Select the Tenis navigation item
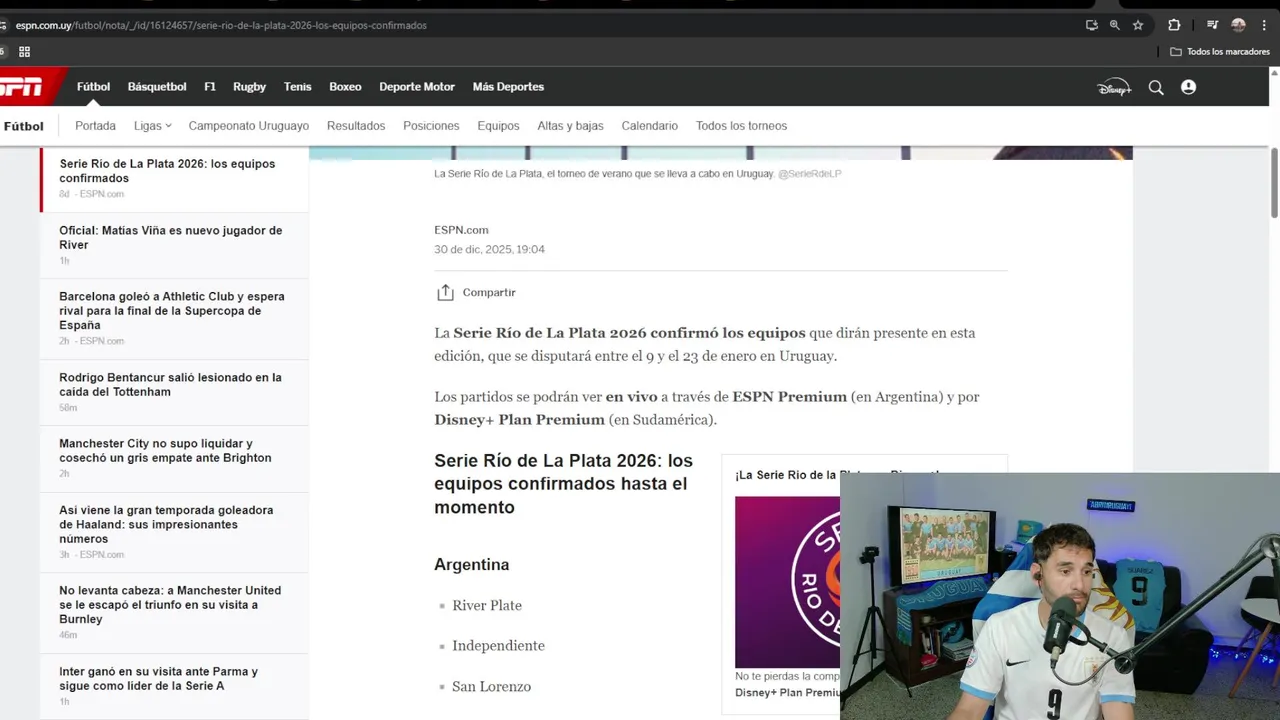Image resolution: width=1280 pixels, height=720 pixels. pos(297,87)
